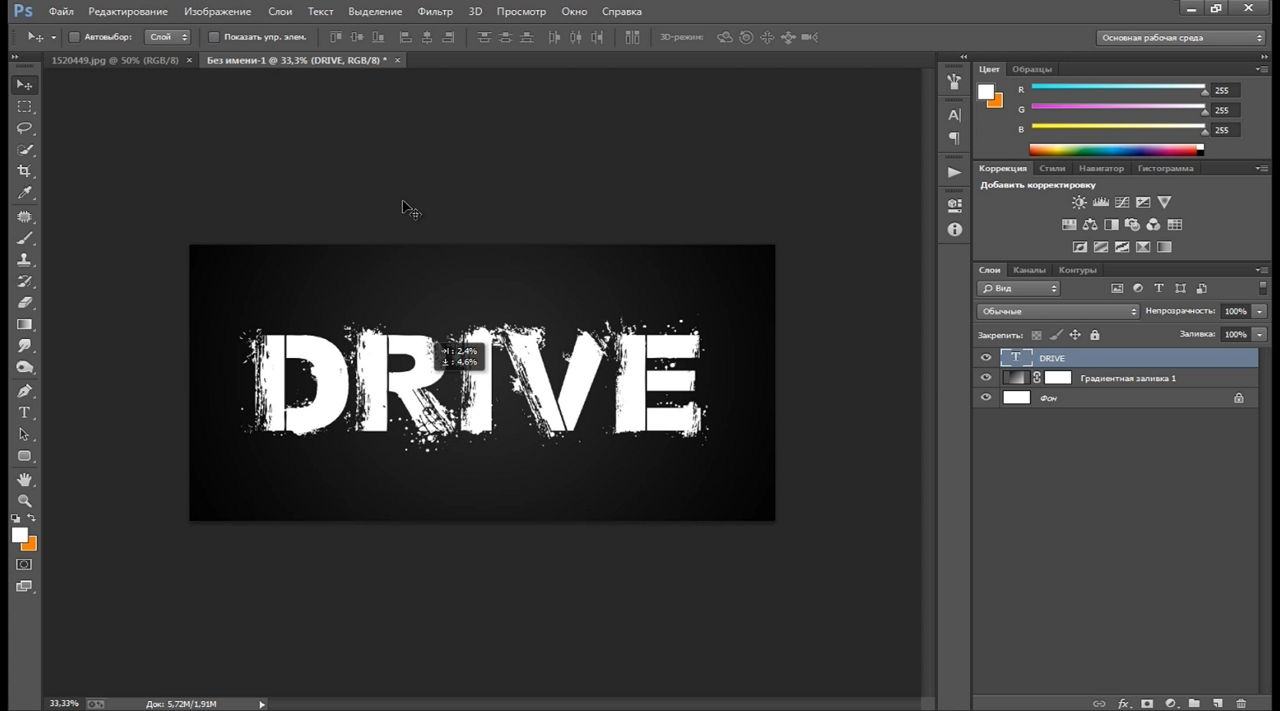Viewport: 1280px width, 711px height.
Task: Switch to the 1520449.jpg document tab
Action: [114, 60]
